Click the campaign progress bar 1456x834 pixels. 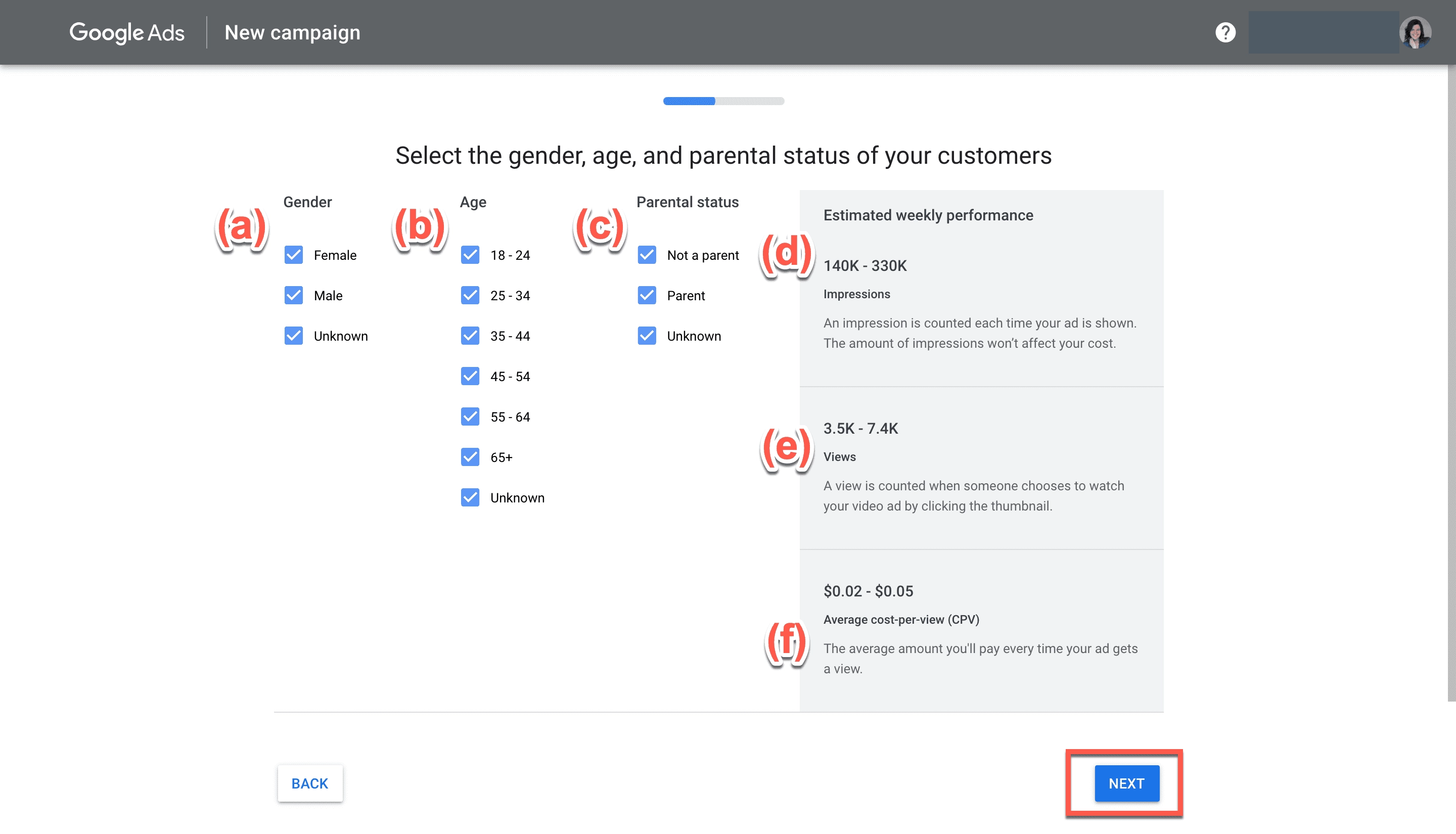[723, 102]
